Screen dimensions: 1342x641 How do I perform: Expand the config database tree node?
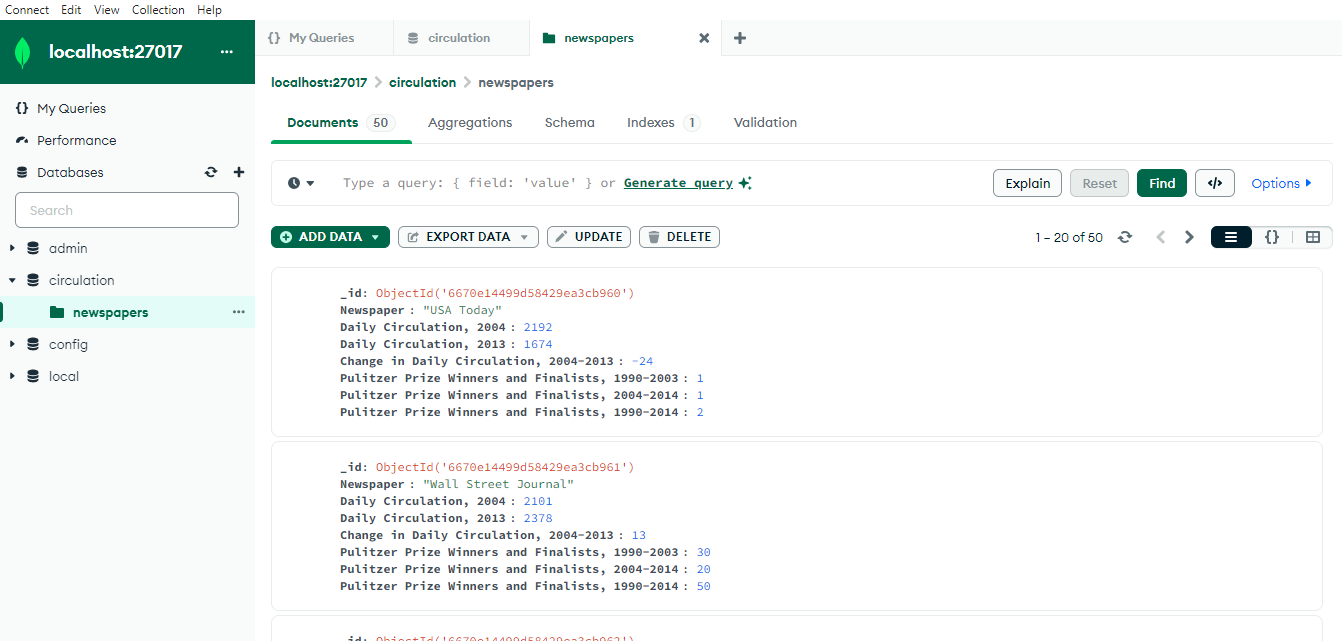12,344
